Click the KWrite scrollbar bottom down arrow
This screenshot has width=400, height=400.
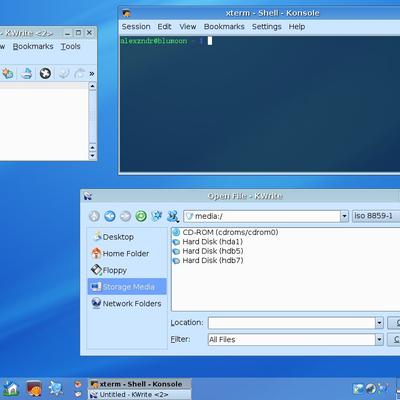pos(92,156)
